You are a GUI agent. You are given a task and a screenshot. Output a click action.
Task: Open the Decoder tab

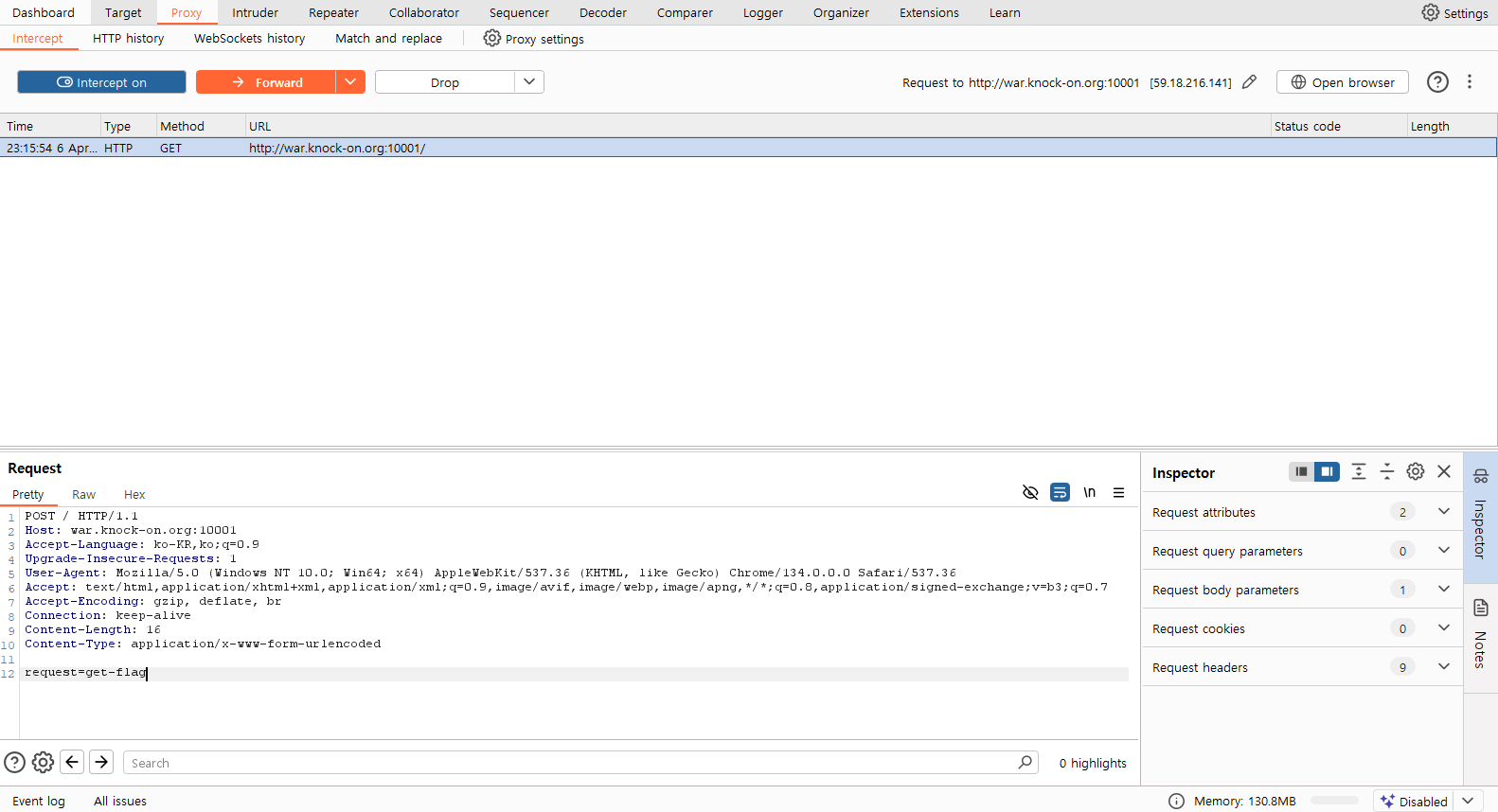pos(603,12)
